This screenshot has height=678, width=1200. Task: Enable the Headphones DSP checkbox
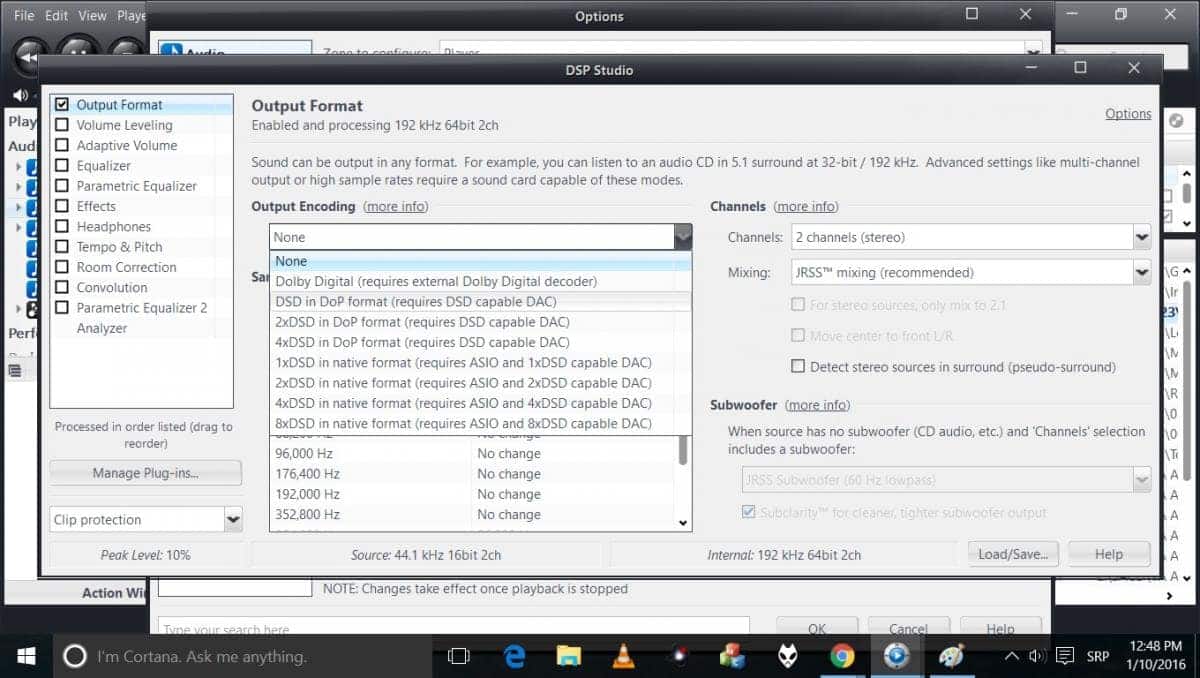click(x=62, y=226)
